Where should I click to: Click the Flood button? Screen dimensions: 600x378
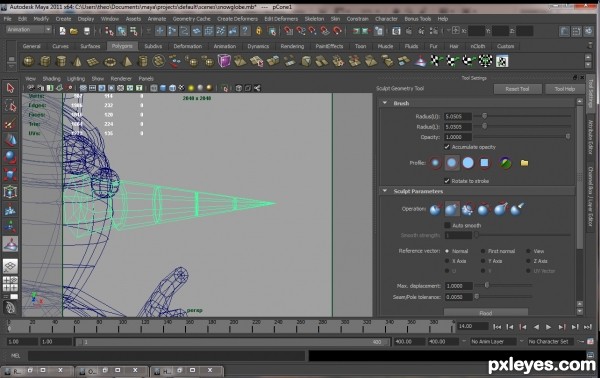[486, 313]
